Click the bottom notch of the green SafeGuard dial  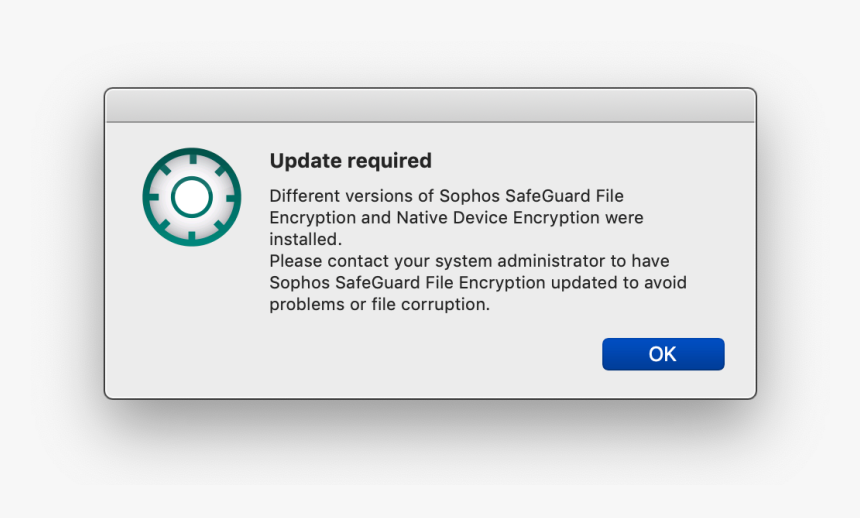click(192, 235)
